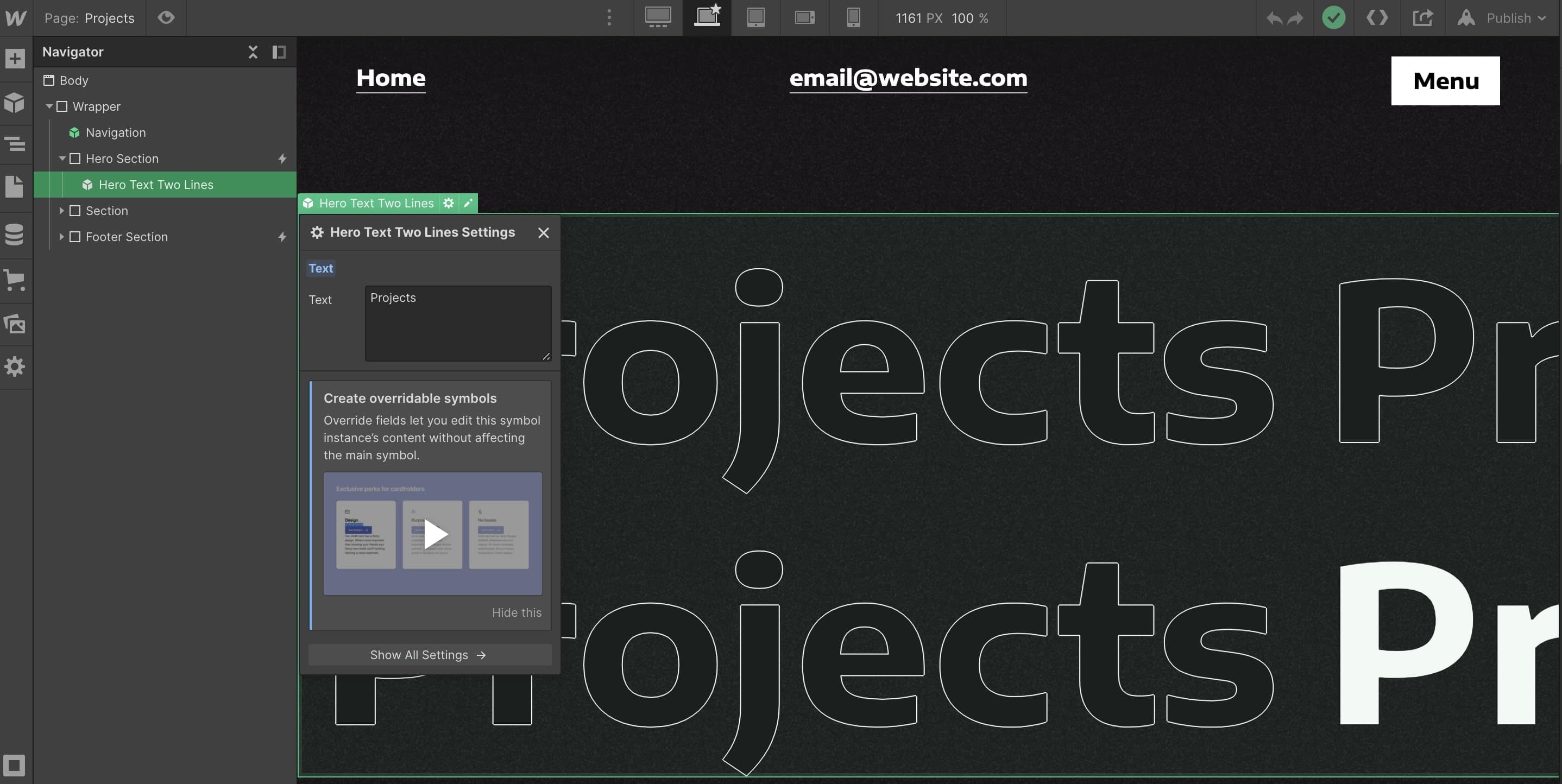Click the edit symbol pencil icon
1562x784 pixels.
point(468,203)
